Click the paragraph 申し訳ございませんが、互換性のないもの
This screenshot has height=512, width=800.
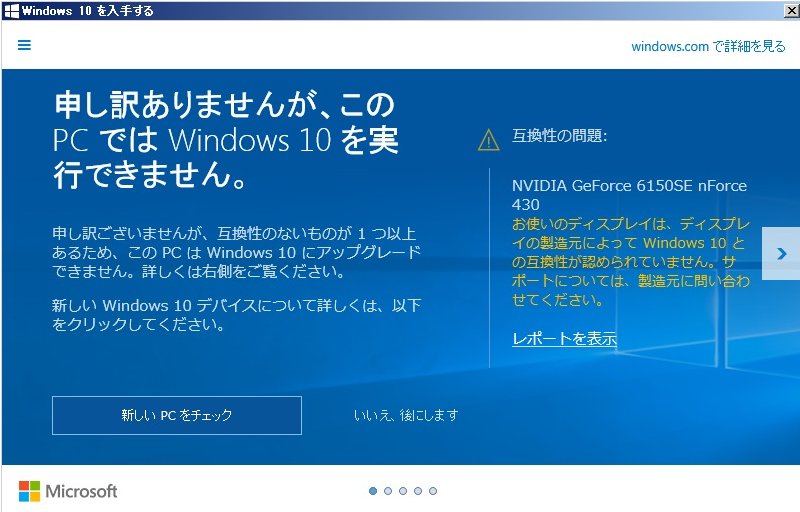(x=236, y=252)
